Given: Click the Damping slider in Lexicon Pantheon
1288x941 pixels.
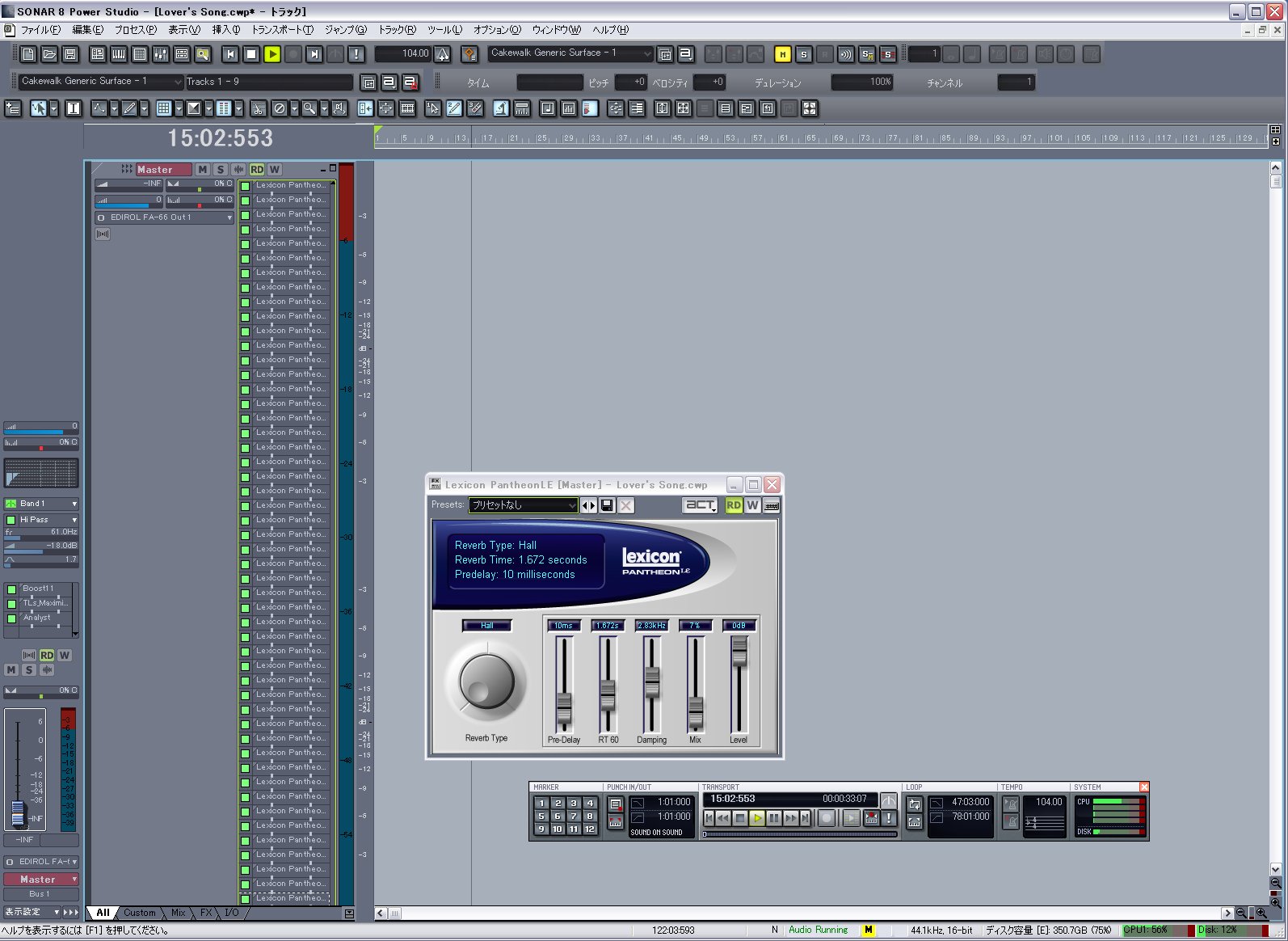Looking at the screenshot, I should (x=652, y=682).
